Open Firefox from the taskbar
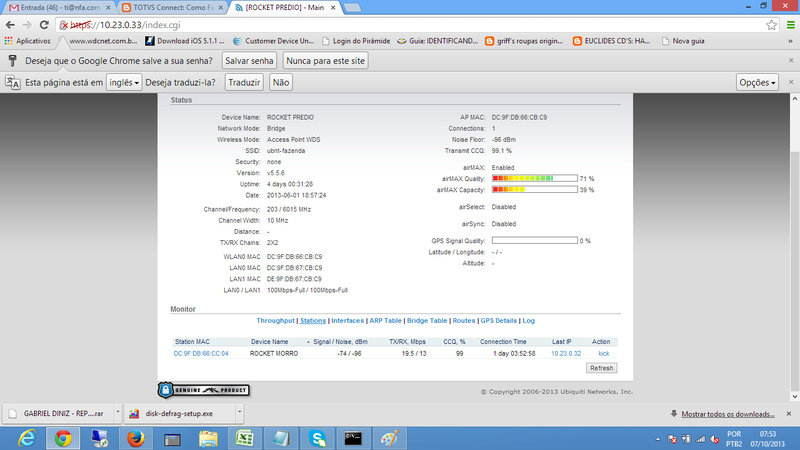 (136, 438)
